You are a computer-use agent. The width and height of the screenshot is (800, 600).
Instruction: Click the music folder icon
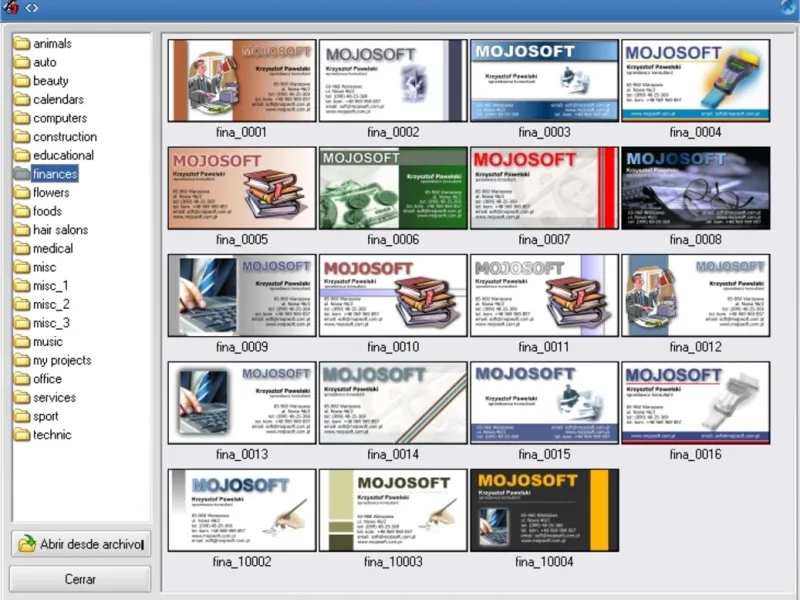coord(22,342)
